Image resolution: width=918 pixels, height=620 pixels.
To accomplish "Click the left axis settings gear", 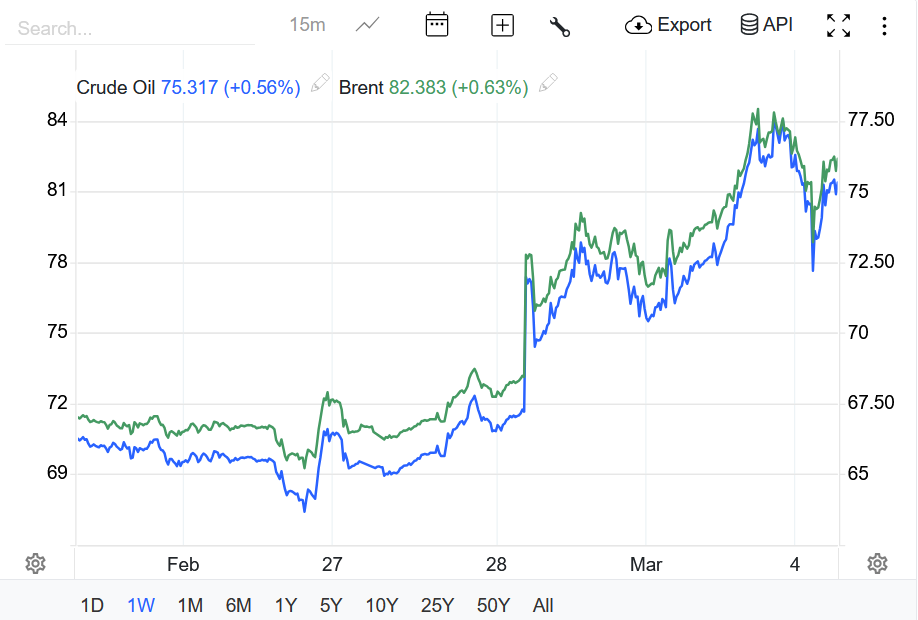I will tap(35, 563).
